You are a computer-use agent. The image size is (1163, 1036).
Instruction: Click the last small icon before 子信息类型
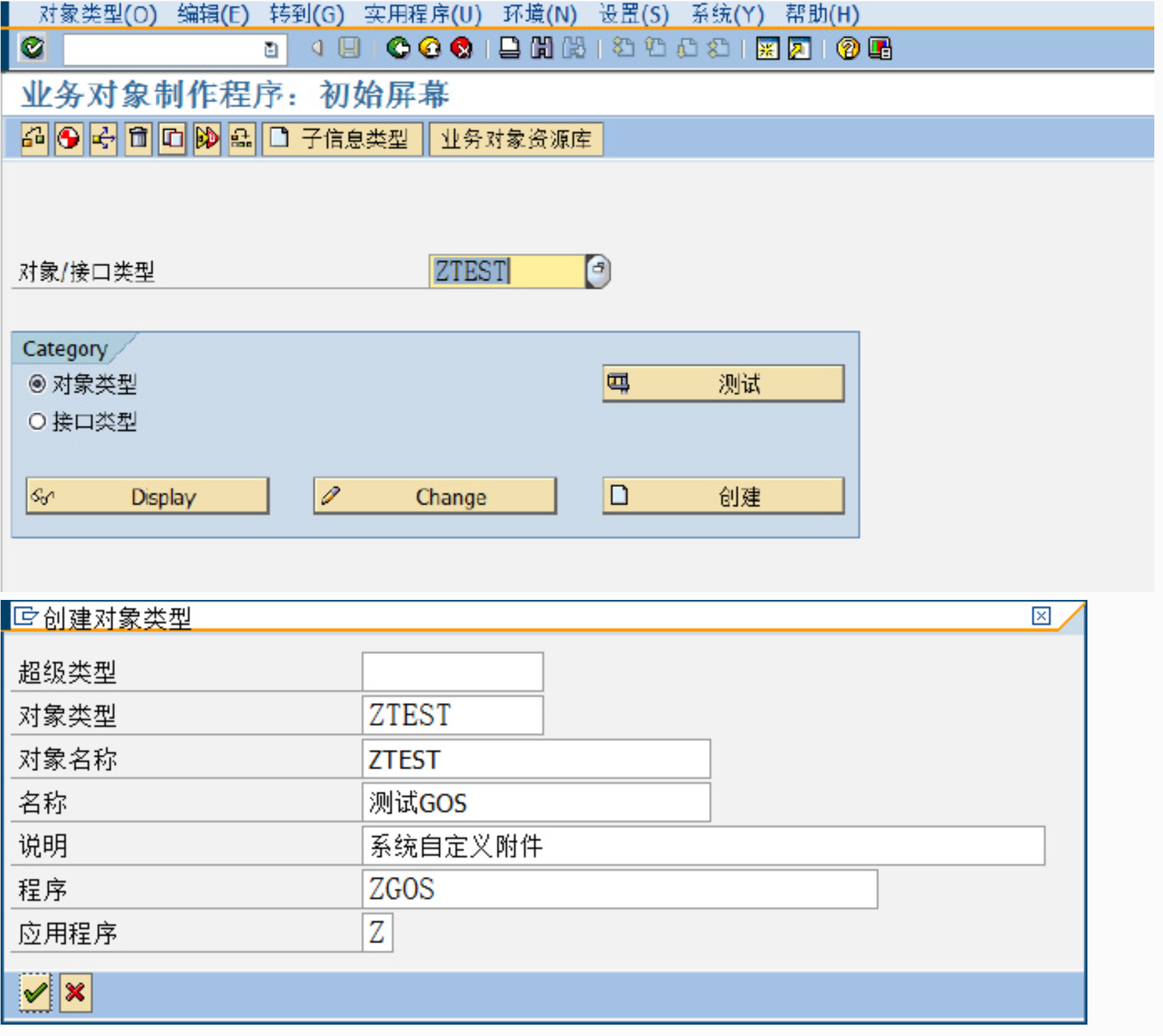[241, 138]
